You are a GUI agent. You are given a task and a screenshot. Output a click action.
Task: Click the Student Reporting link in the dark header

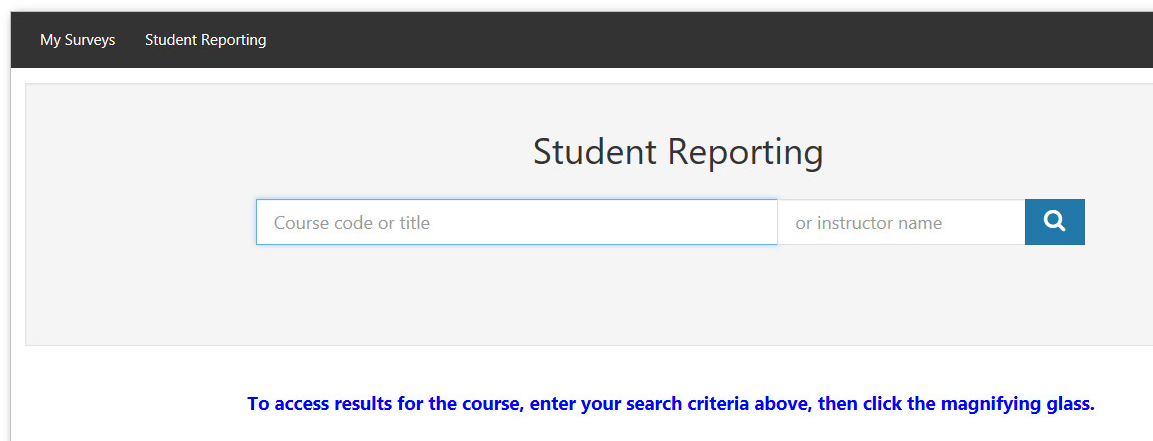click(x=205, y=40)
